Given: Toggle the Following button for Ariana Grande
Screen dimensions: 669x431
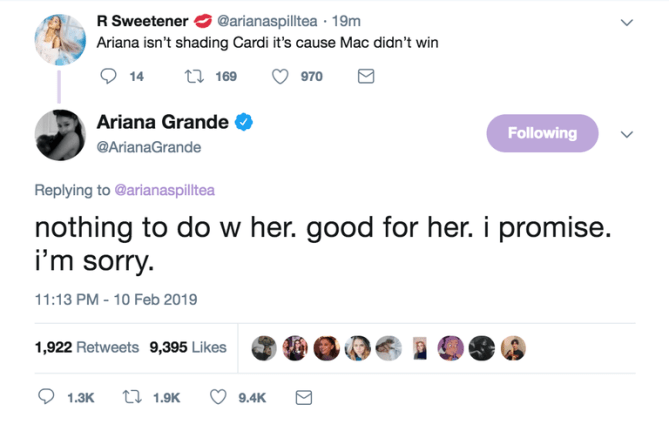Looking at the screenshot, I should [x=541, y=133].
